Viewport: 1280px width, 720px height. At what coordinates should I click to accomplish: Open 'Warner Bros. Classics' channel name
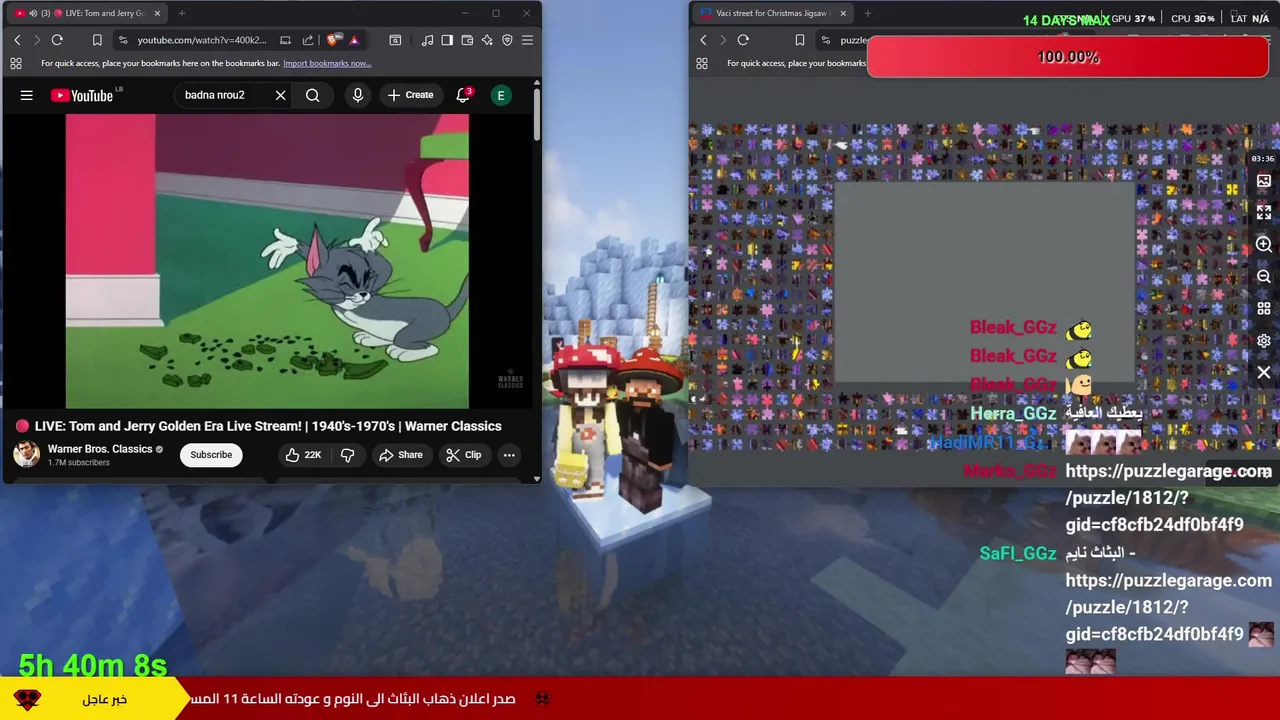pyautogui.click(x=100, y=449)
